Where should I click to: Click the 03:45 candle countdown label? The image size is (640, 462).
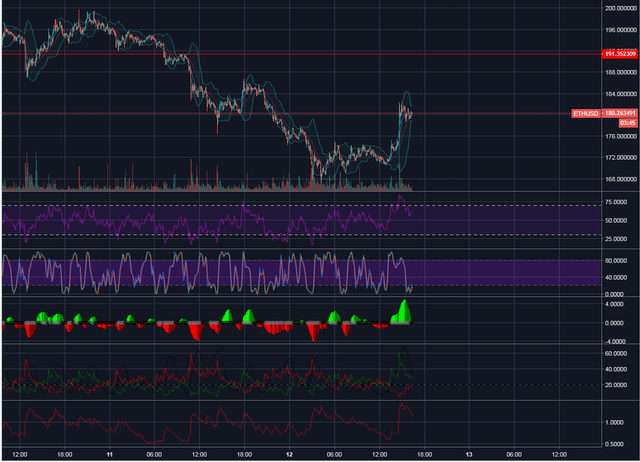[x=628, y=123]
